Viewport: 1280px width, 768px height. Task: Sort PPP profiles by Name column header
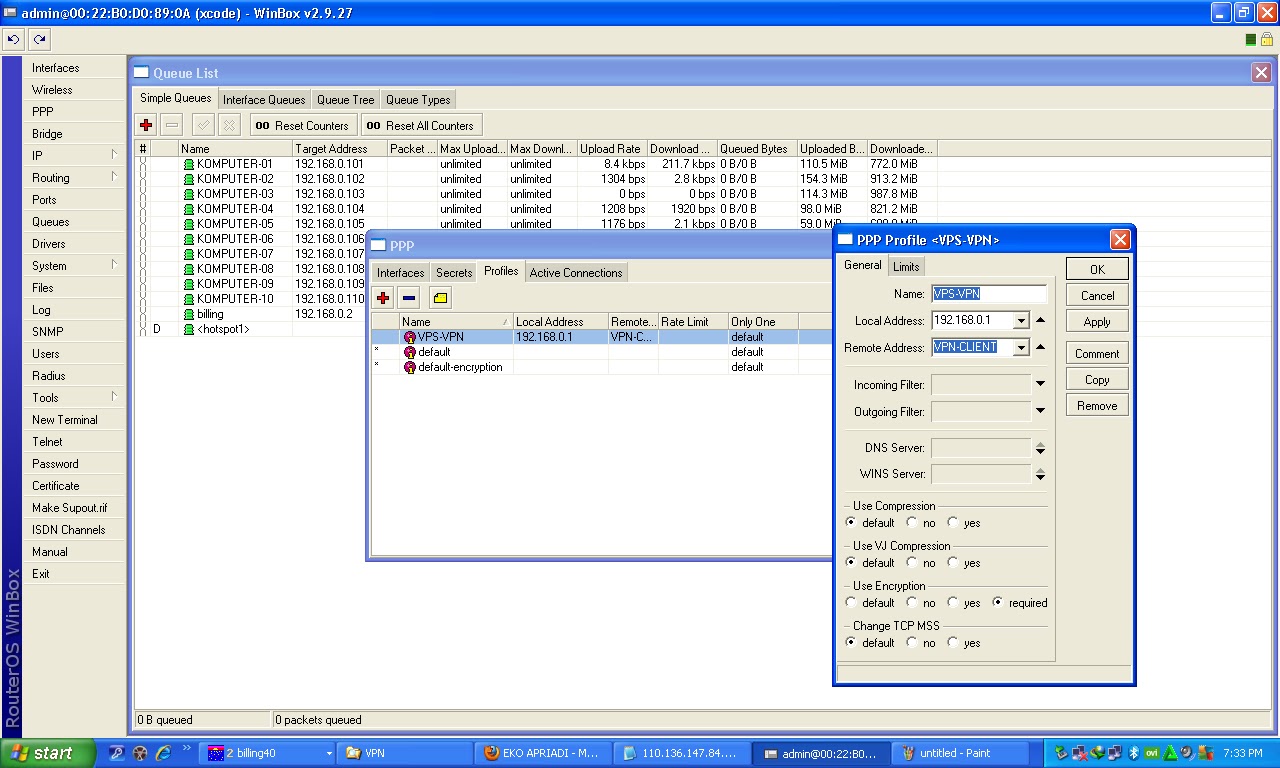tap(456, 322)
